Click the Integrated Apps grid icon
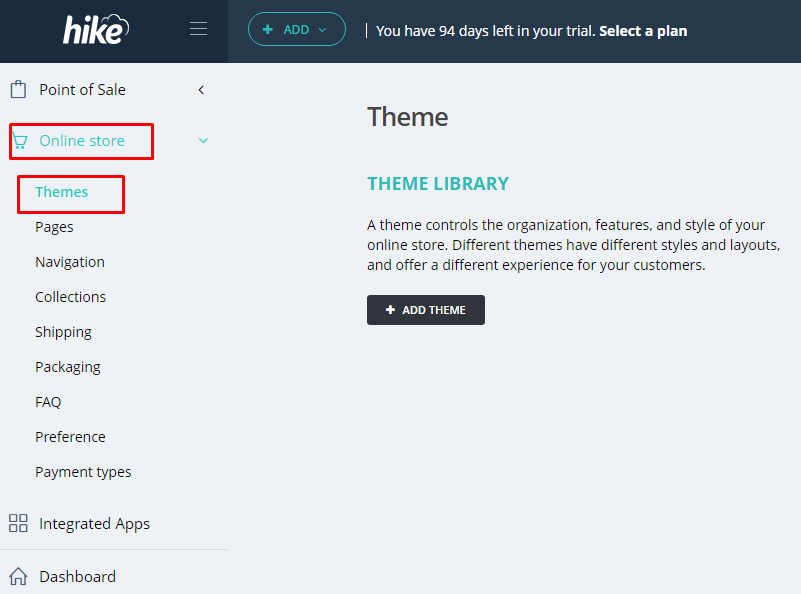This screenshot has width=801, height=594. point(18,523)
